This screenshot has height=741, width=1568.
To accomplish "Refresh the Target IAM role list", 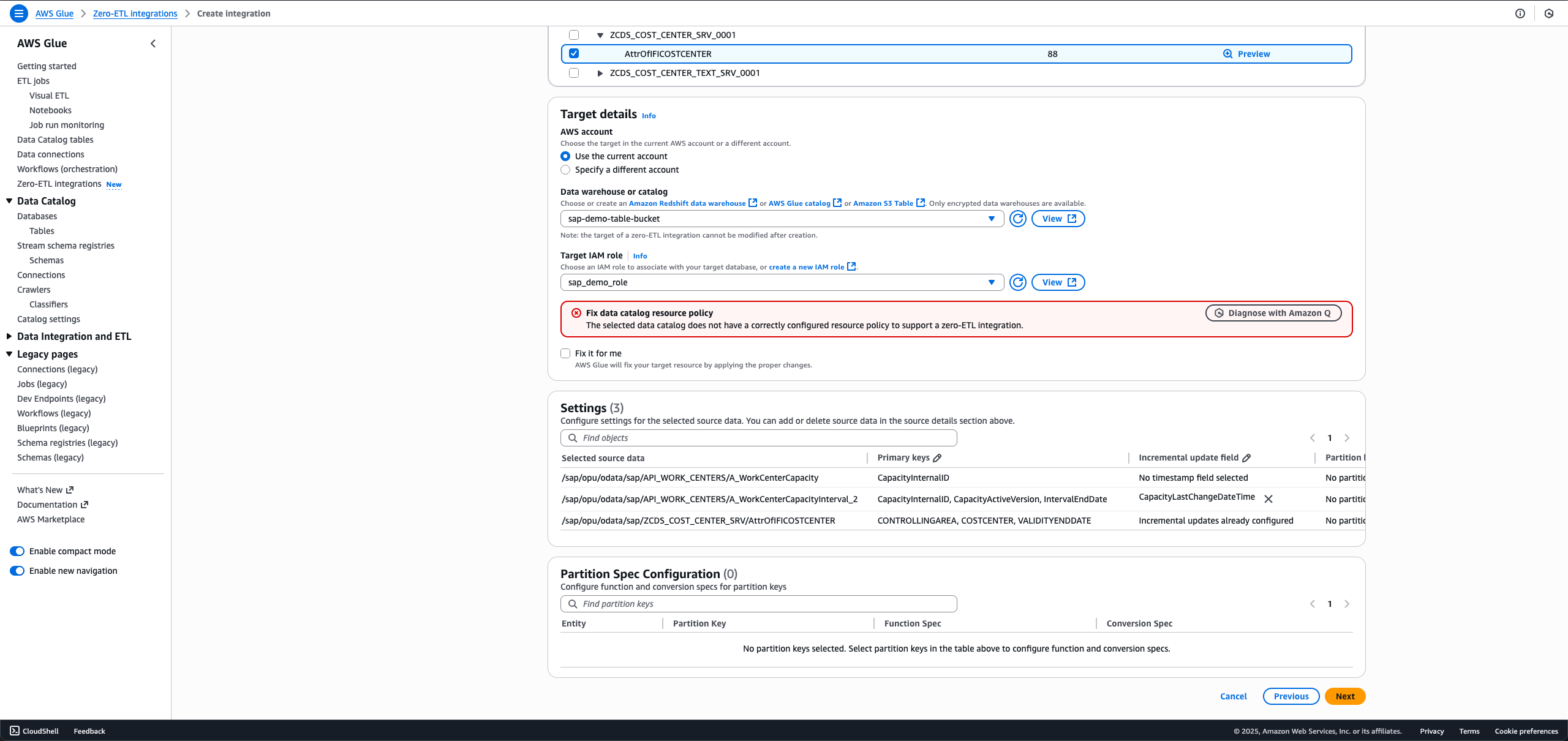I will point(1017,282).
